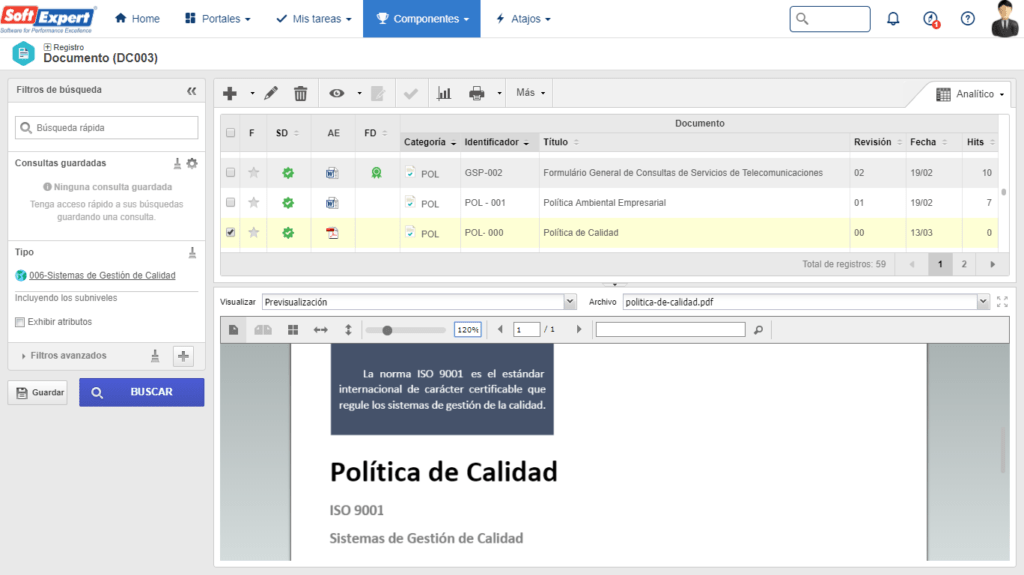The image size is (1024, 575).
Task: Open the help question mark icon
Action: [x=967, y=19]
